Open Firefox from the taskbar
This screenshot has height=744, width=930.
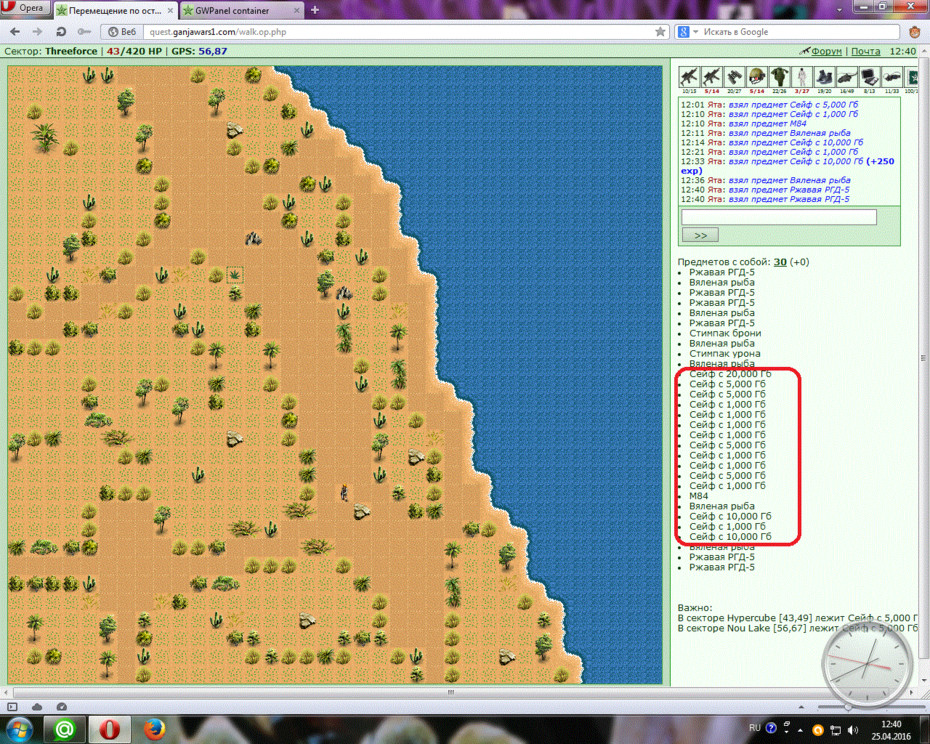[154, 729]
